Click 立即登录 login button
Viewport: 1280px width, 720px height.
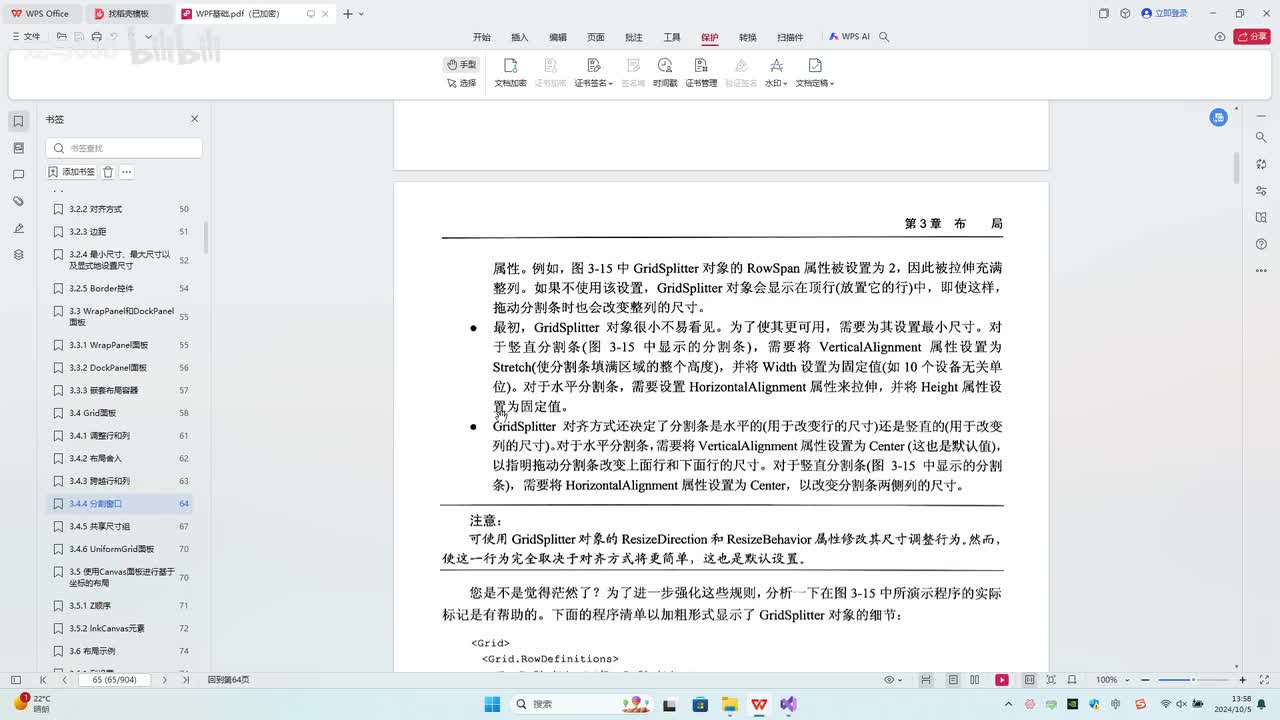point(1164,13)
